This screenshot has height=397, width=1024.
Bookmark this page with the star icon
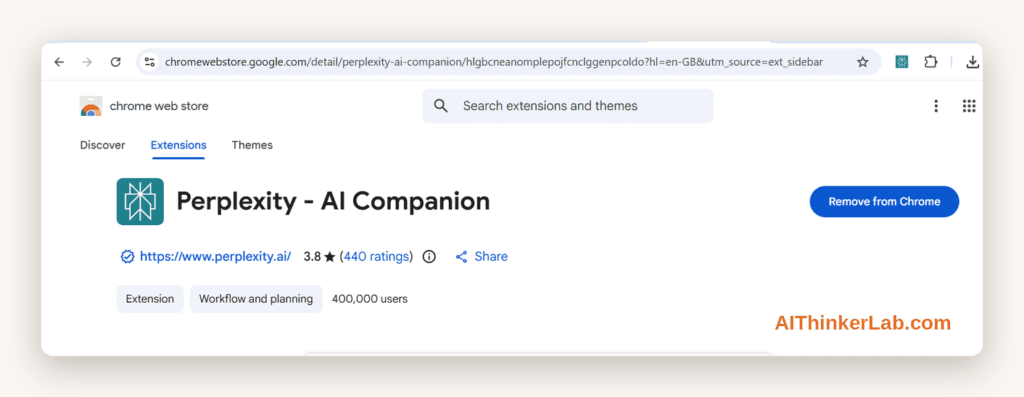(863, 62)
